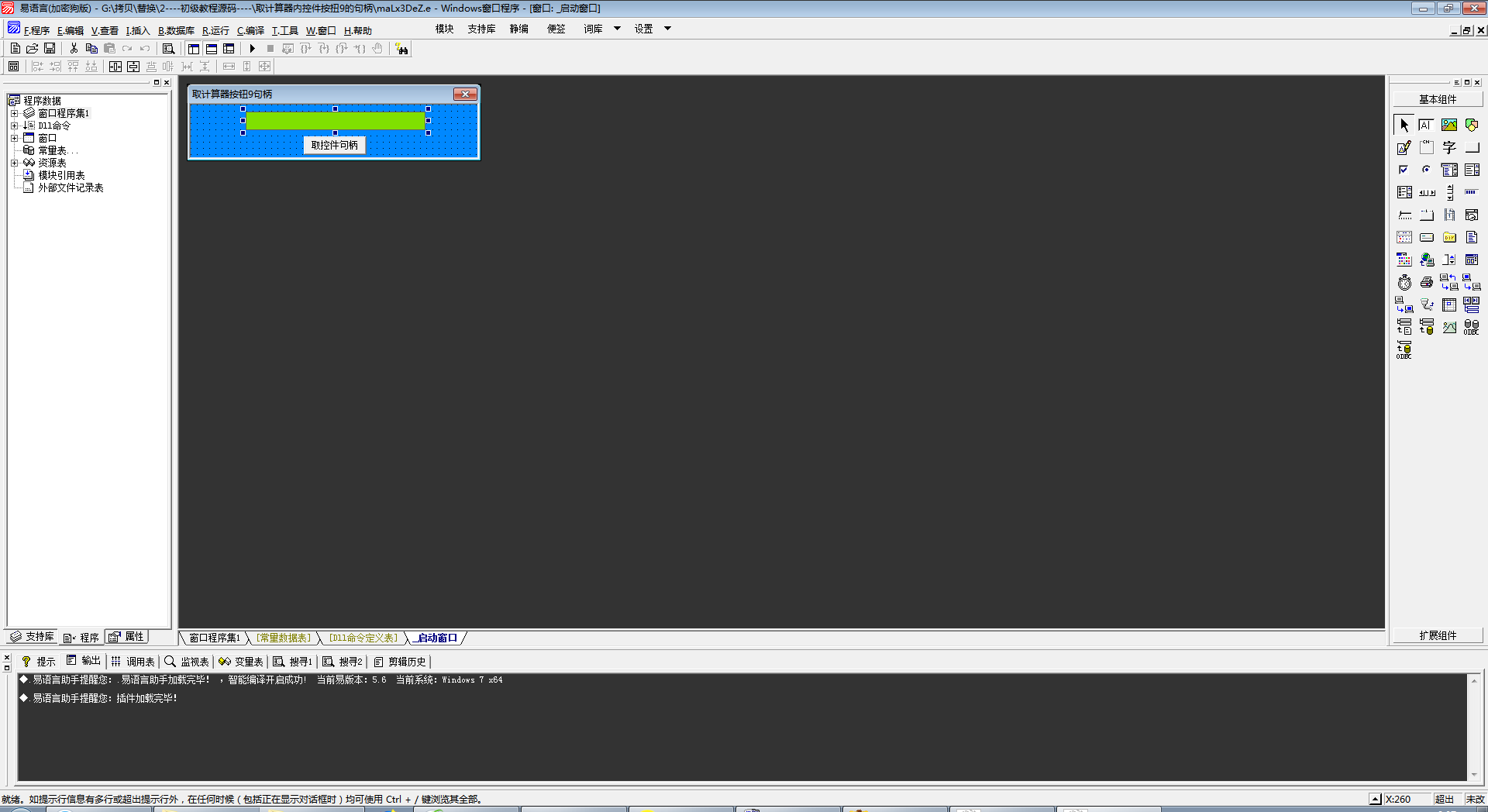Open the C.编译 menu
Viewport: 1488px width, 812px height.
pos(250,30)
